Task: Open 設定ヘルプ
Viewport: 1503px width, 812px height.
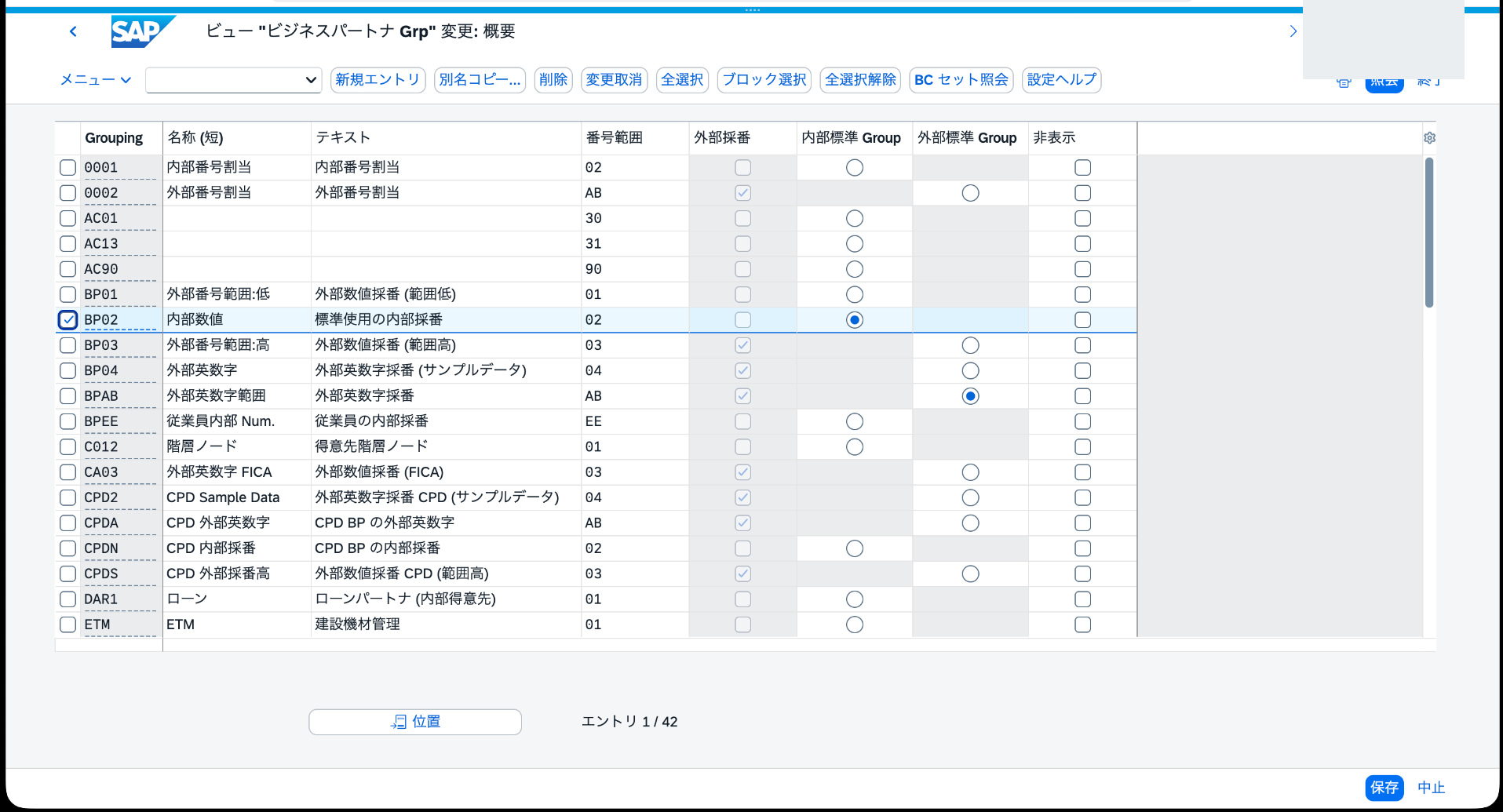Action: (1062, 80)
